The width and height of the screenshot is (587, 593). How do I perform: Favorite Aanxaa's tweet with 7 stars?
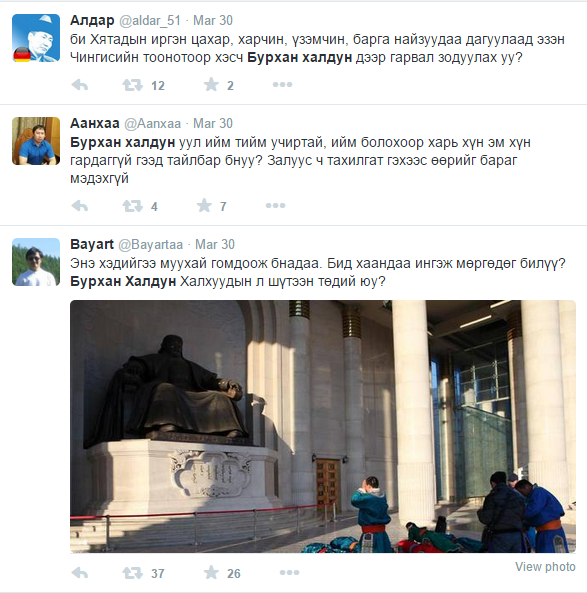coord(204,206)
